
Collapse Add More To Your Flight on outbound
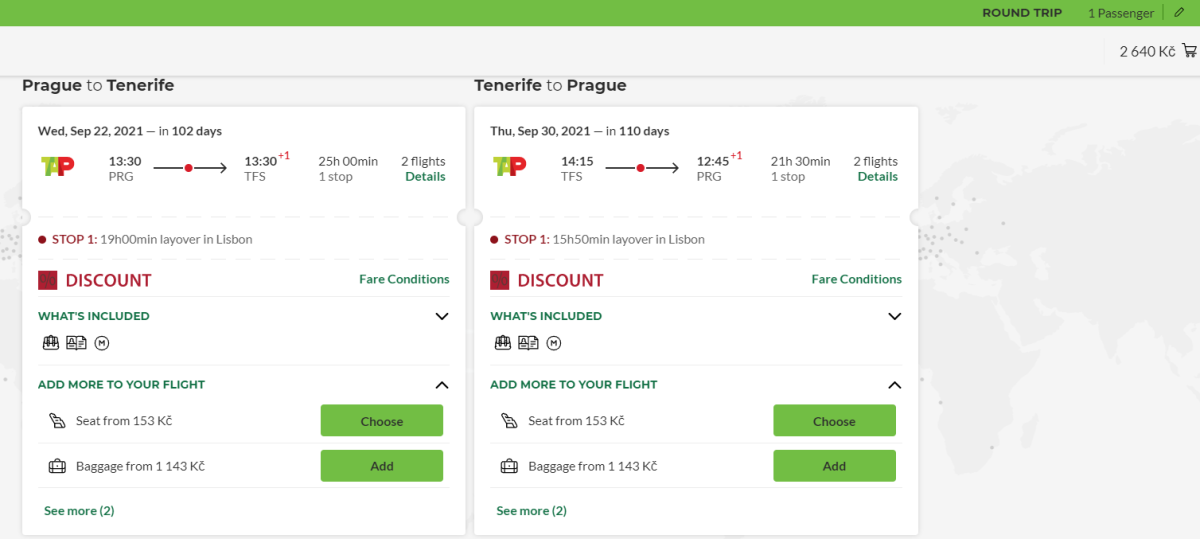pos(442,385)
